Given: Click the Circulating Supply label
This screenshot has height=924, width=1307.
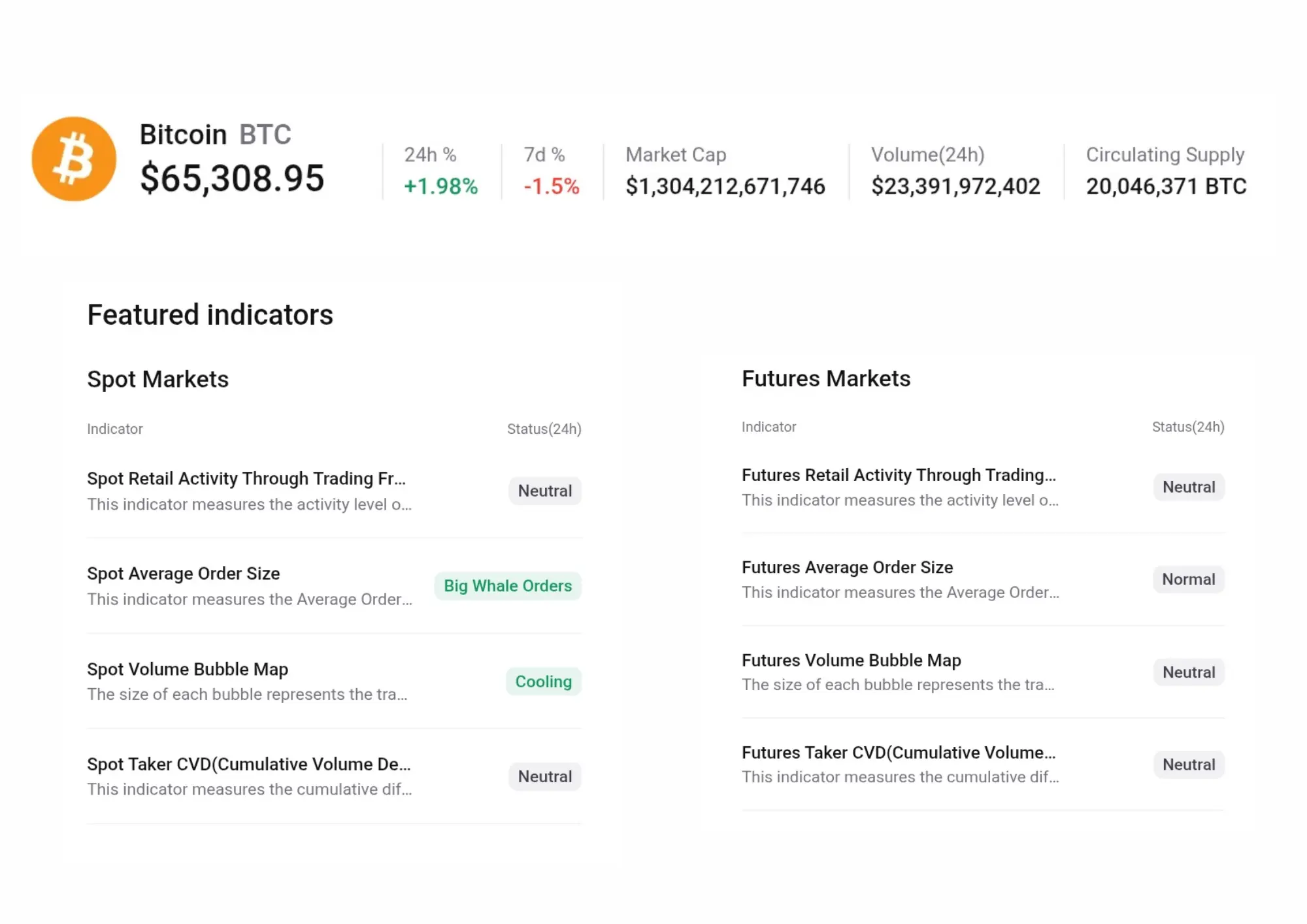Looking at the screenshot, I should (x=1165, y=155).
